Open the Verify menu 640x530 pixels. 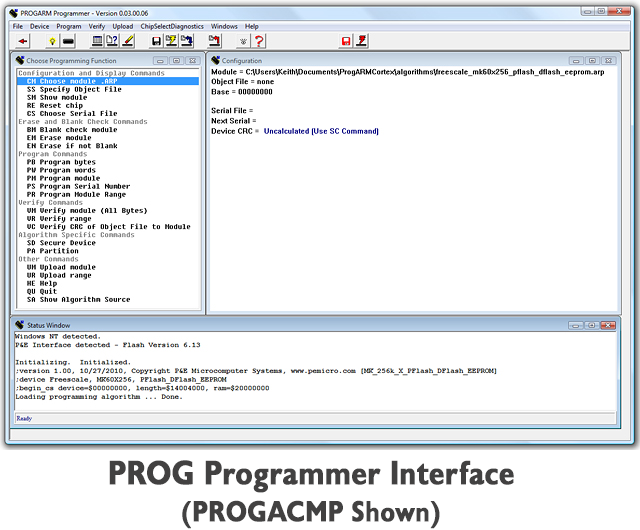click(97, 26)
